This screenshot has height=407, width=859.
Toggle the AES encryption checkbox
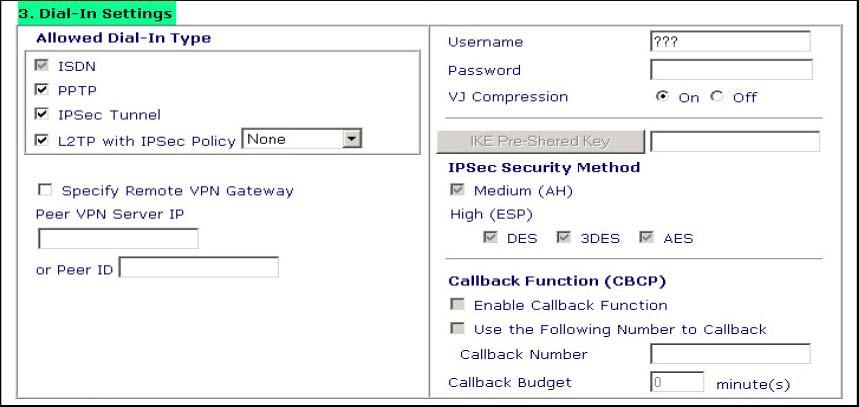(x=644, y=238)
